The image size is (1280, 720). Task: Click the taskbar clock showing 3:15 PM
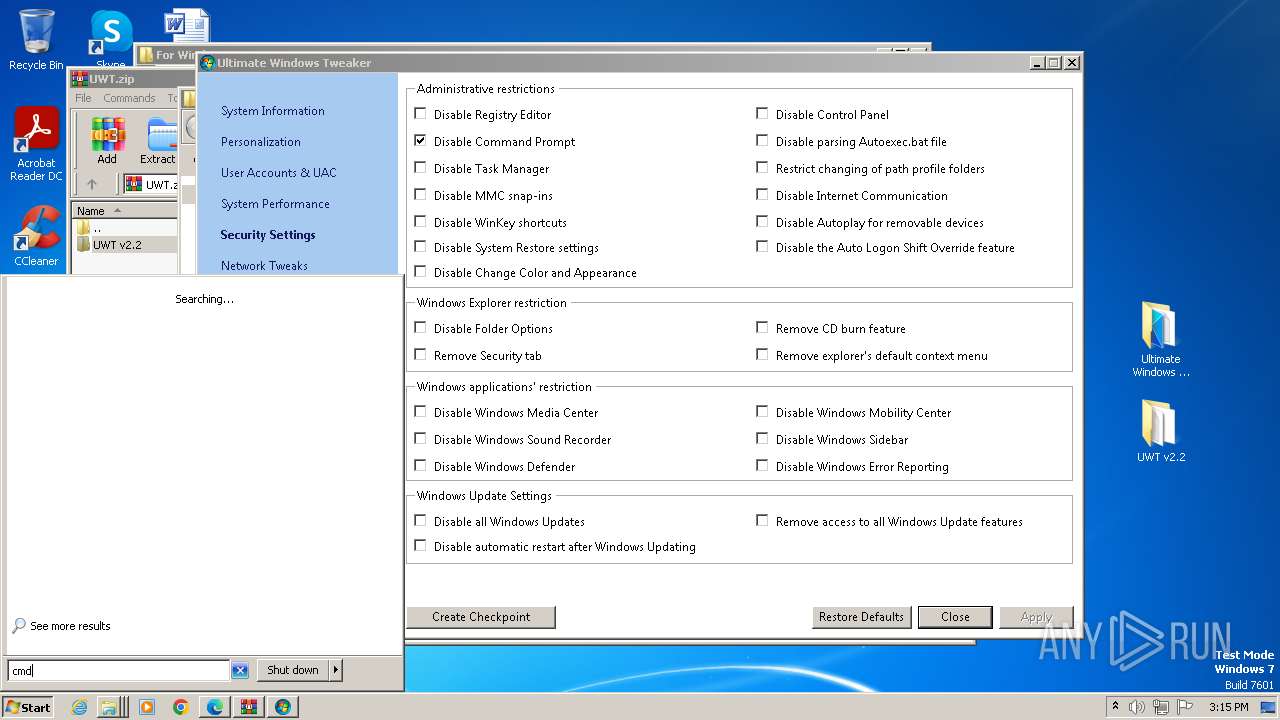pyautogui.click(x=1228, y=707)
